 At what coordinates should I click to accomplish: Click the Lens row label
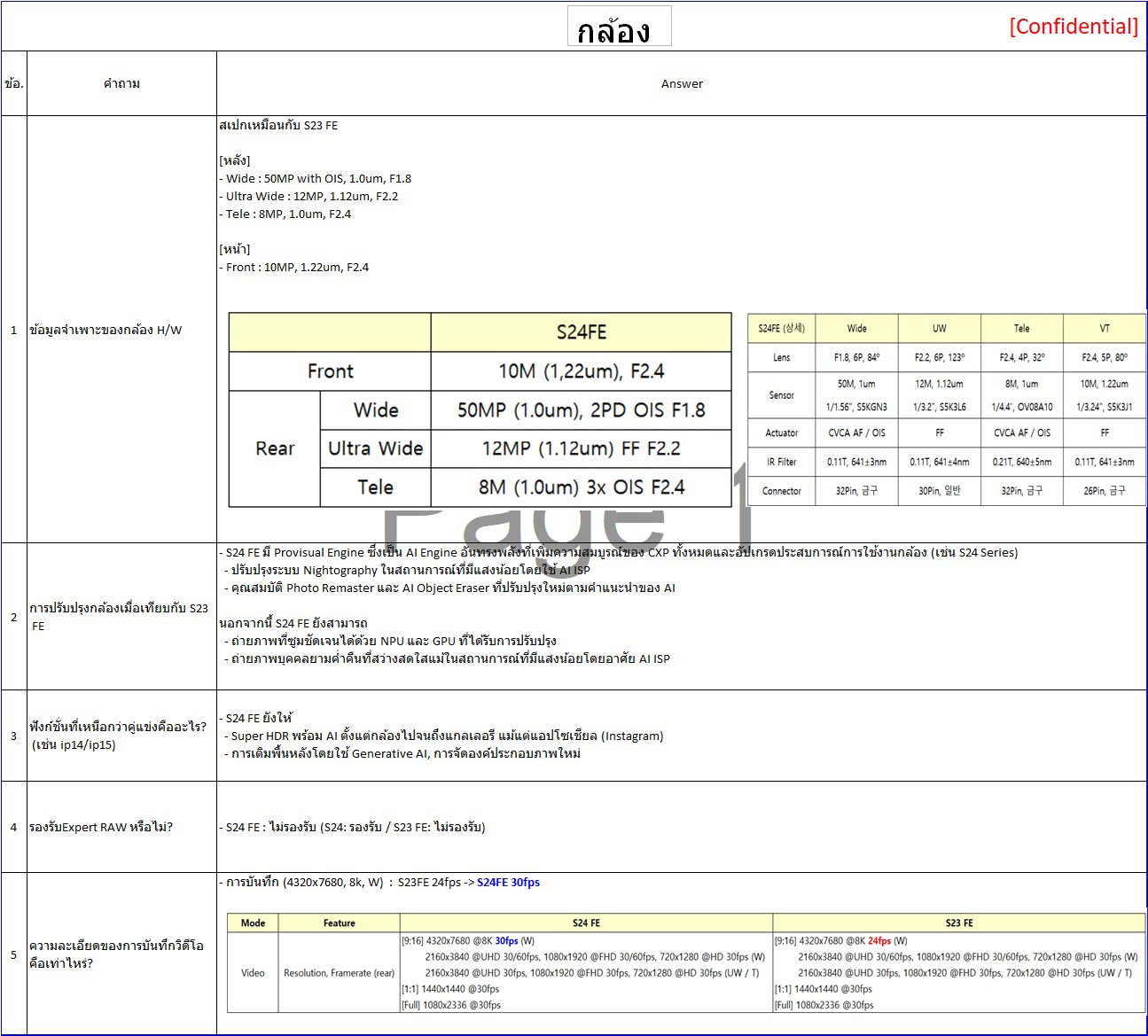tap(782, 357)
